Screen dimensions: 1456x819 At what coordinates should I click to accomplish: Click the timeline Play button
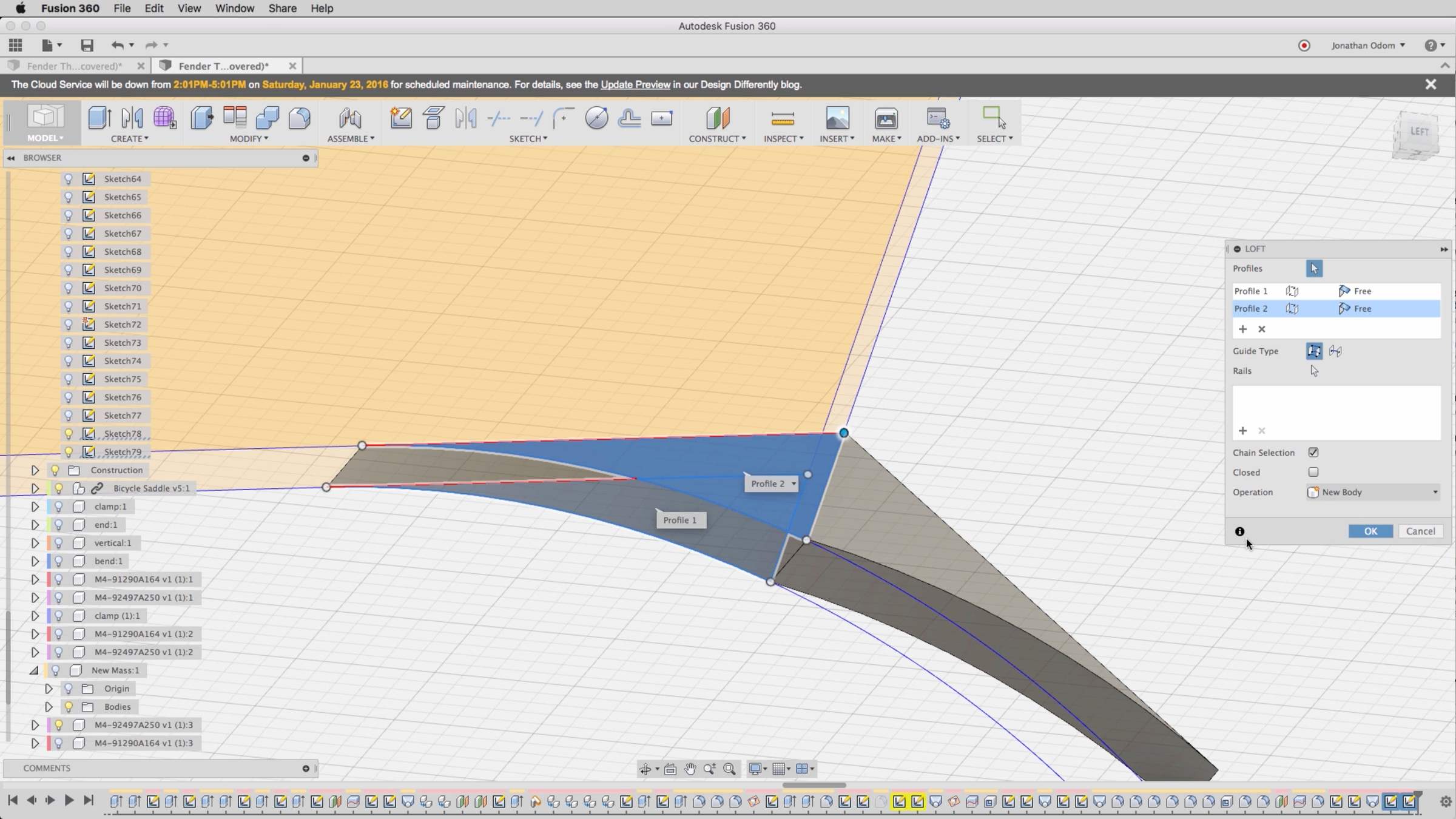pos(69,801)
